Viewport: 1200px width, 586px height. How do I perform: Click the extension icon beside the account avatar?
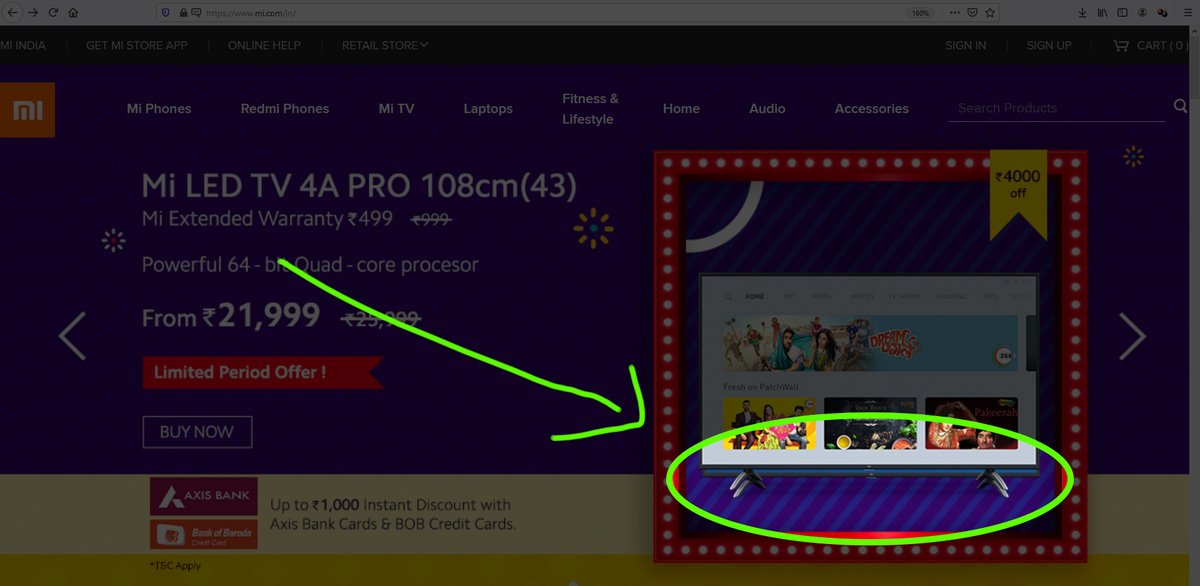click(x=1162, y=13)
